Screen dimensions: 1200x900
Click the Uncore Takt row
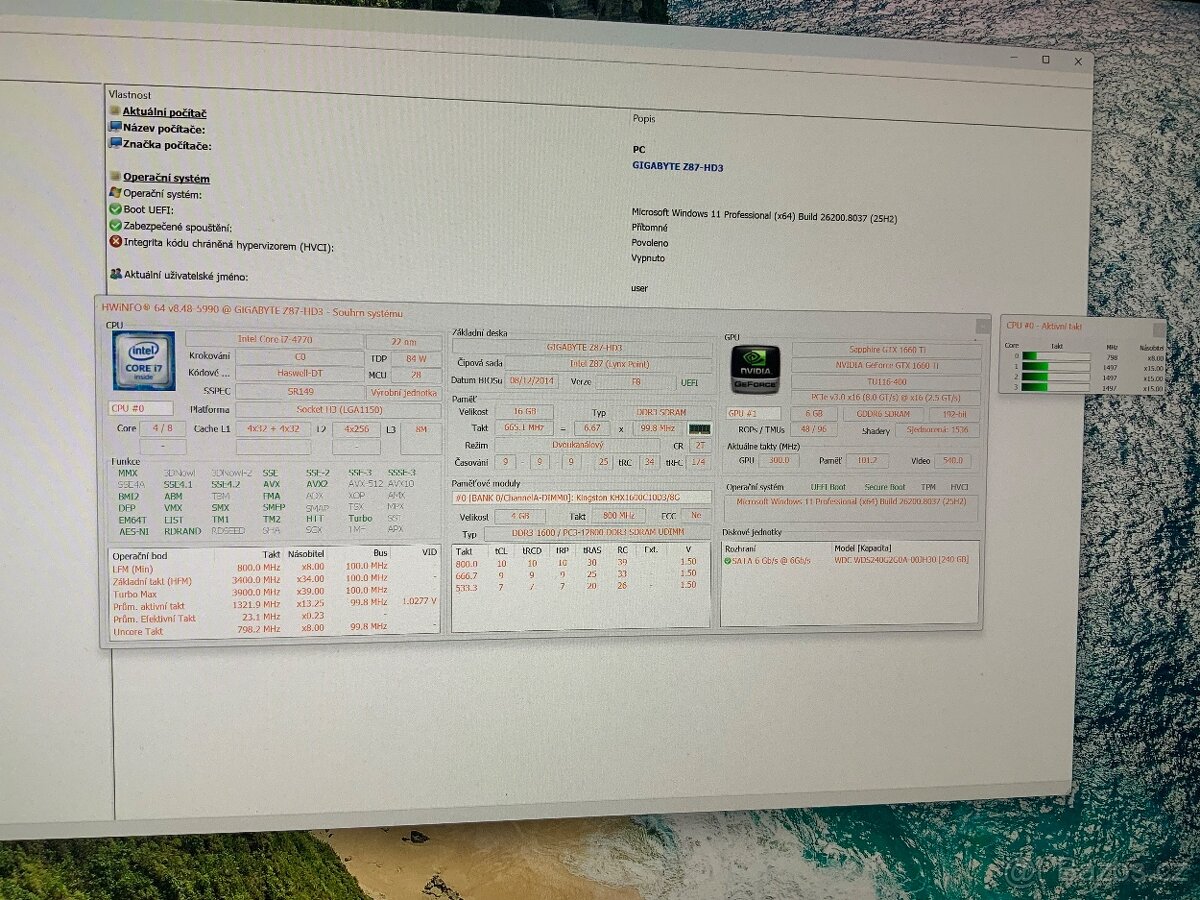[274, 631]
